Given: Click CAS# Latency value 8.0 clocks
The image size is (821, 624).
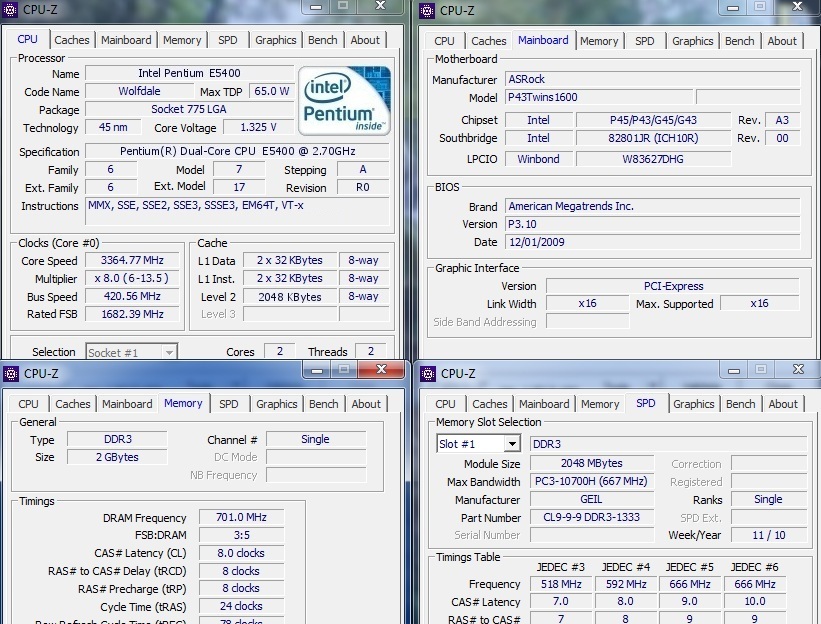Looking at the screenshot, I should click(x=241, y=553).
